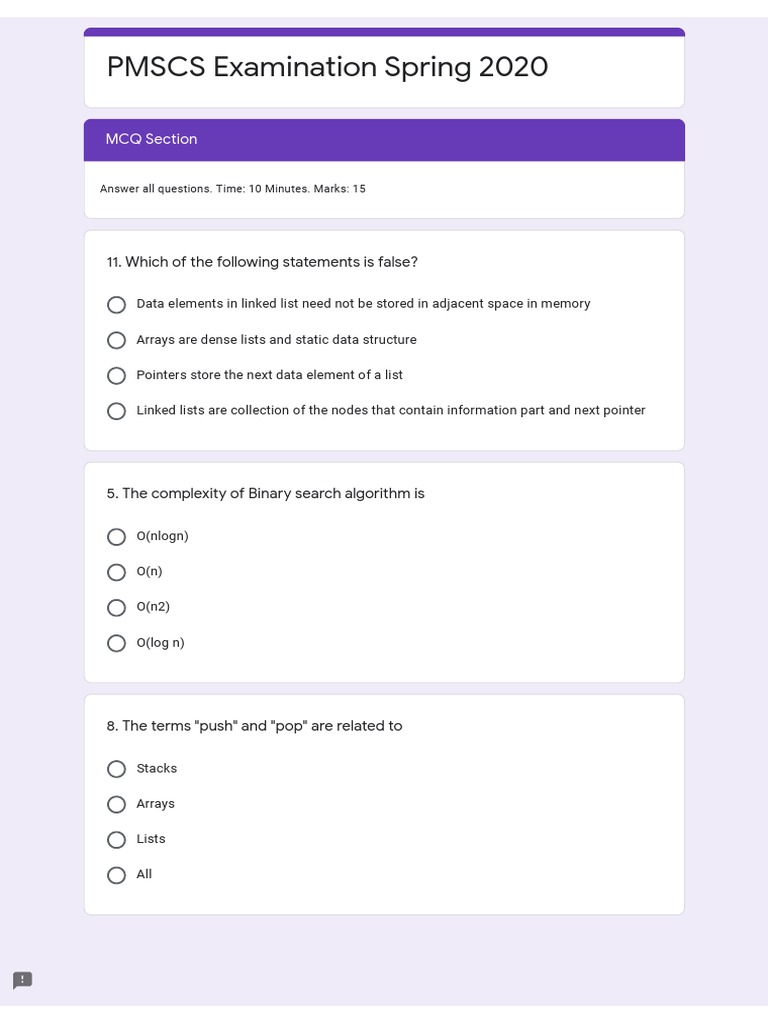Image resolution: width=768 pixels, height=1024 pixels.
Task: Select the 'Data elements in linked list' option
Action: click(117, 305)
